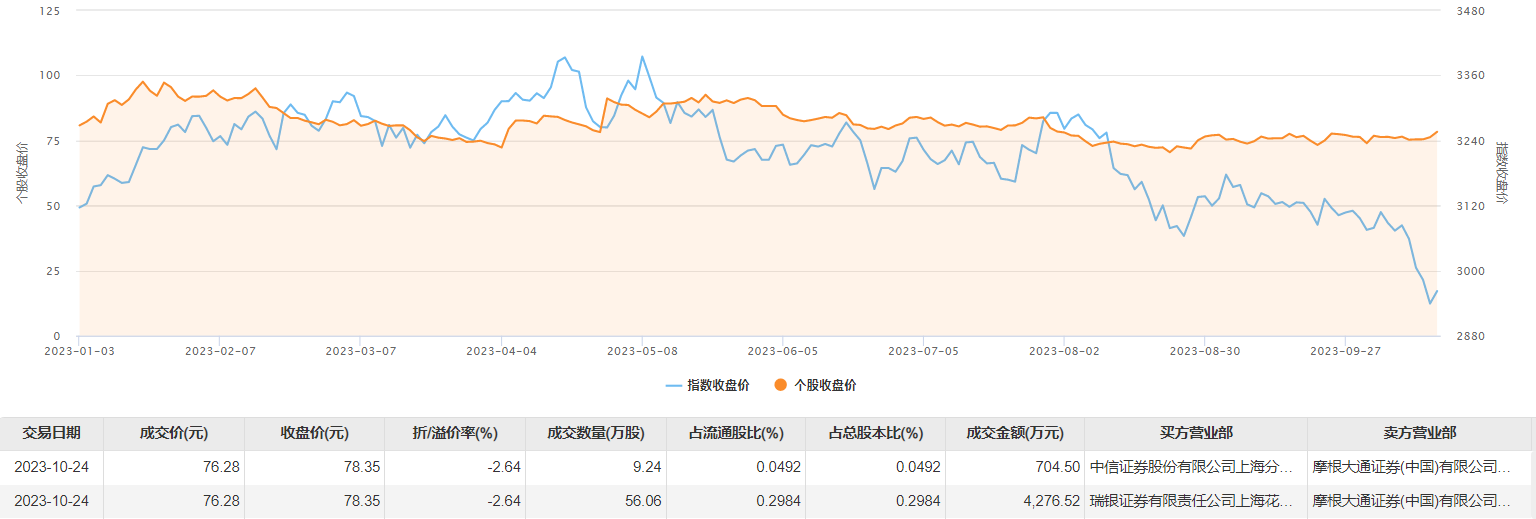The width and height of the screenshot is (1536, 519).
Task: Open the 瑞银证券有限责任公司 buyer link
Action: point(1195,501)
